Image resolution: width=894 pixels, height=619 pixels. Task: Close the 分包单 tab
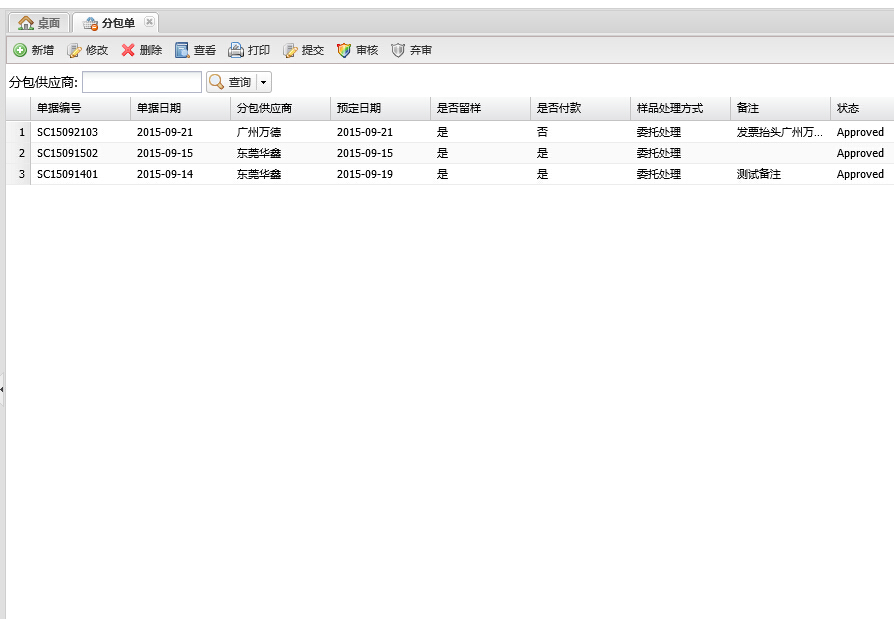click(x=149, y=22)
